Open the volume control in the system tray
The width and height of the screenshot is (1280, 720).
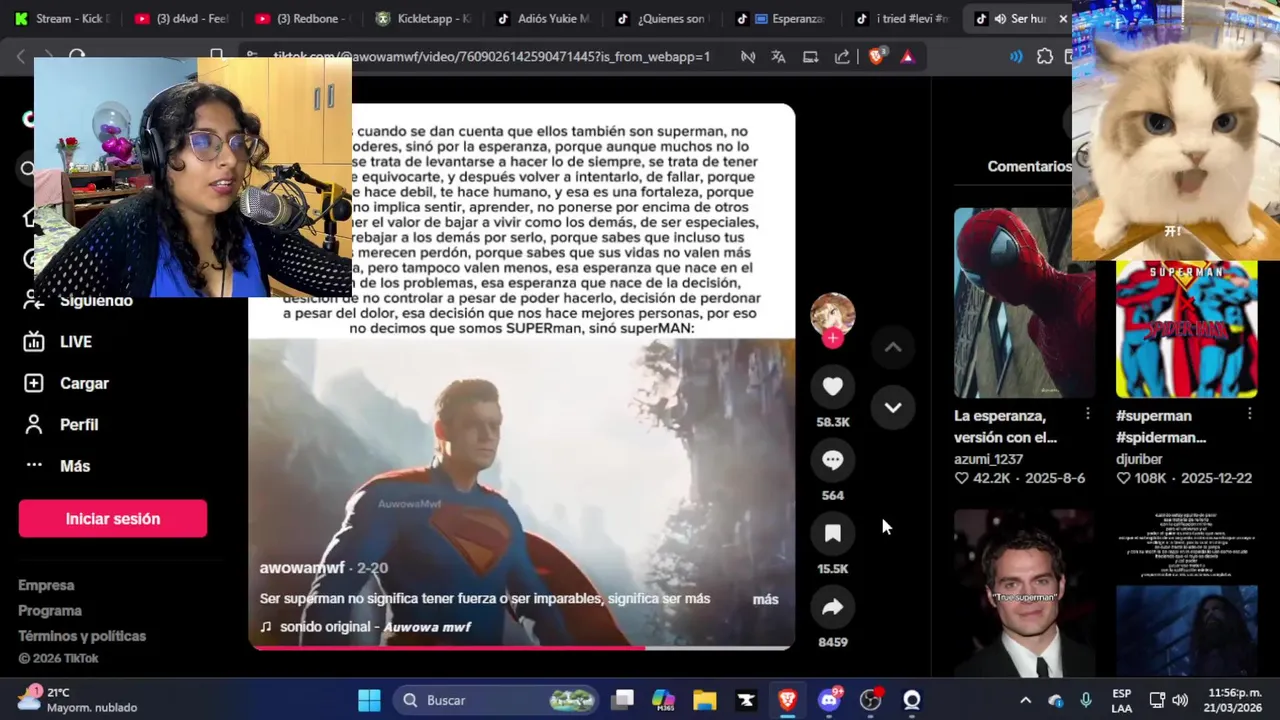click(x=1180, y=700)
